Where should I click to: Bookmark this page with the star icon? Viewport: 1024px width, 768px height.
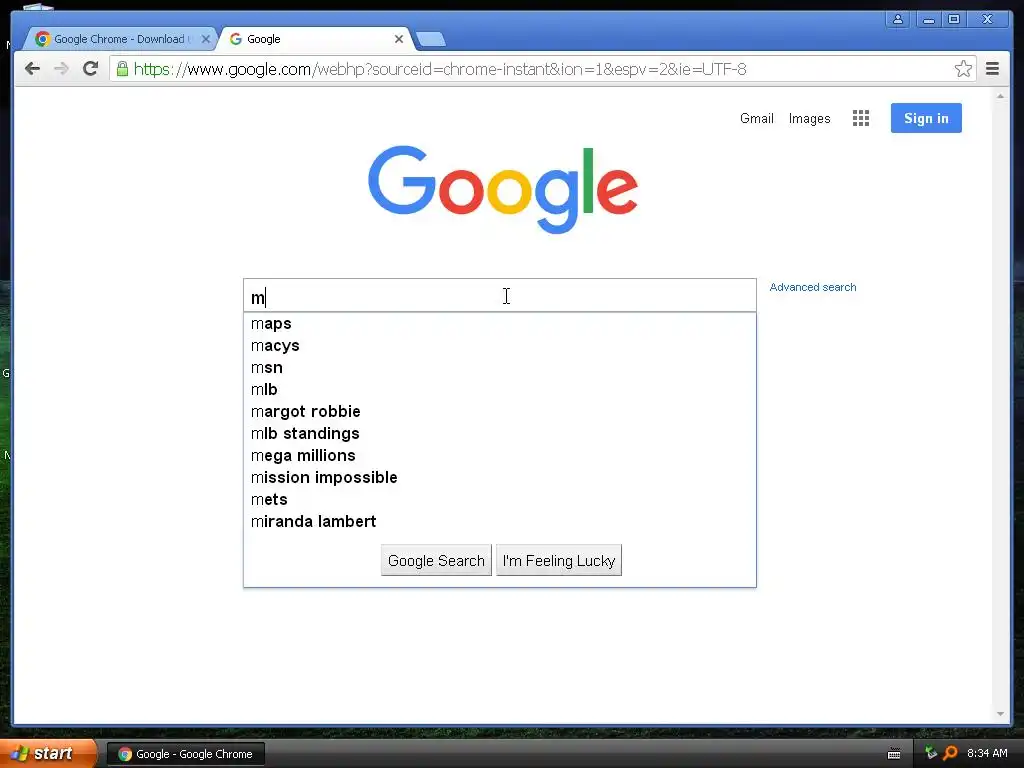[963, 69]
